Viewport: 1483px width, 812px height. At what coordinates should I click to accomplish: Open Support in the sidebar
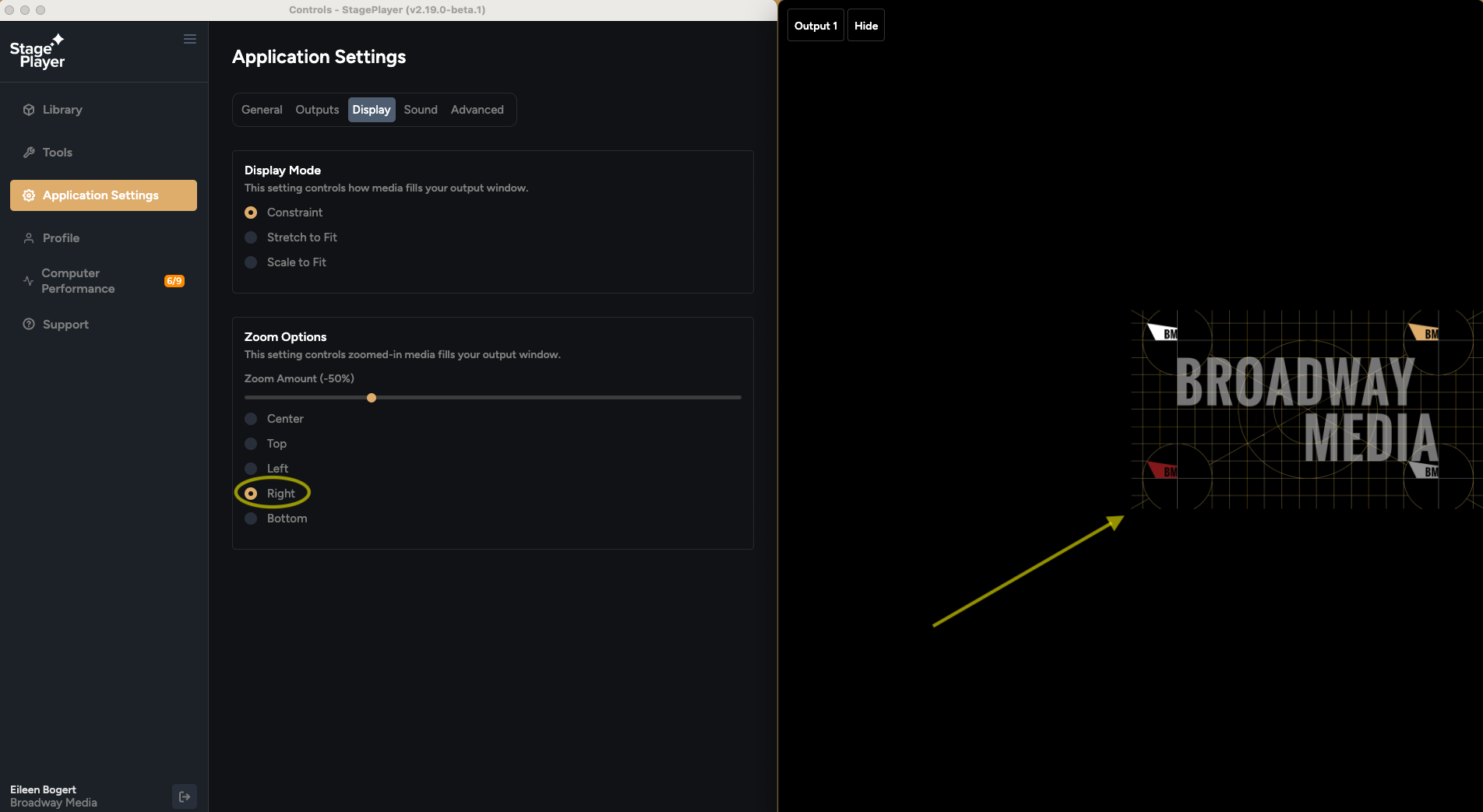tap(104, 325)
